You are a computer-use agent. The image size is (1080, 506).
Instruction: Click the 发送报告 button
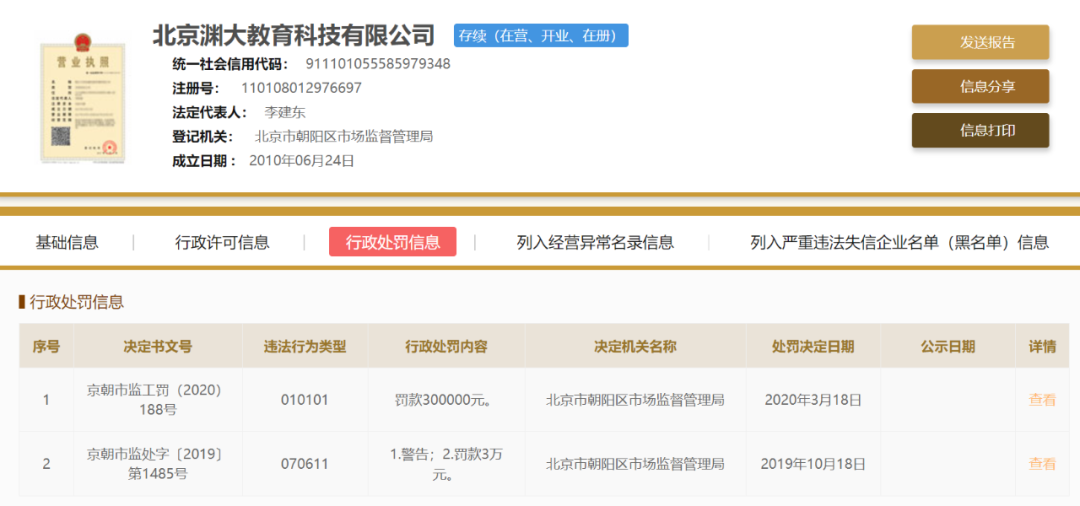[980, 43]
